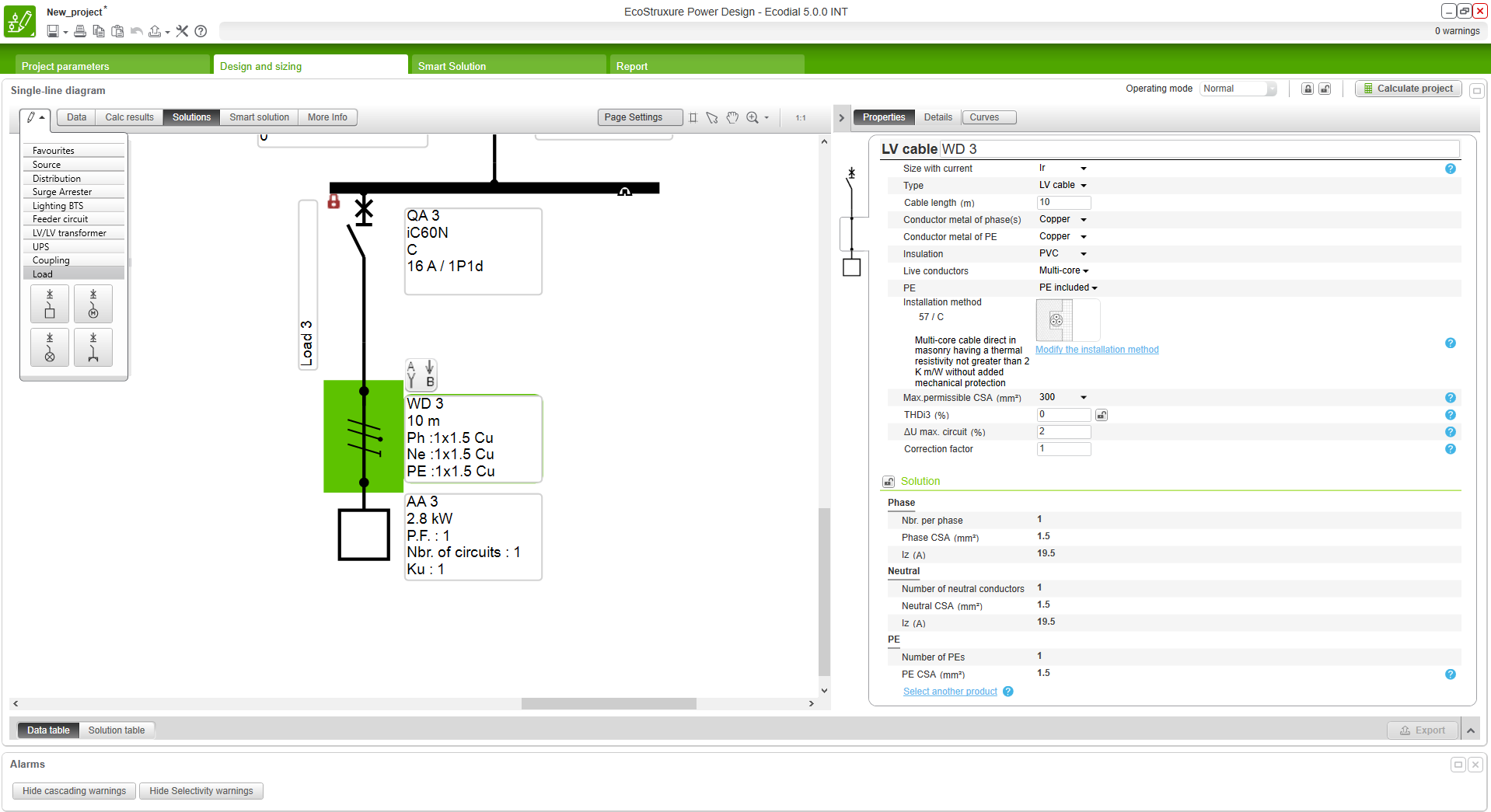Open the wrench settings tool
The image size is (1491, 812).
point(182,31)
